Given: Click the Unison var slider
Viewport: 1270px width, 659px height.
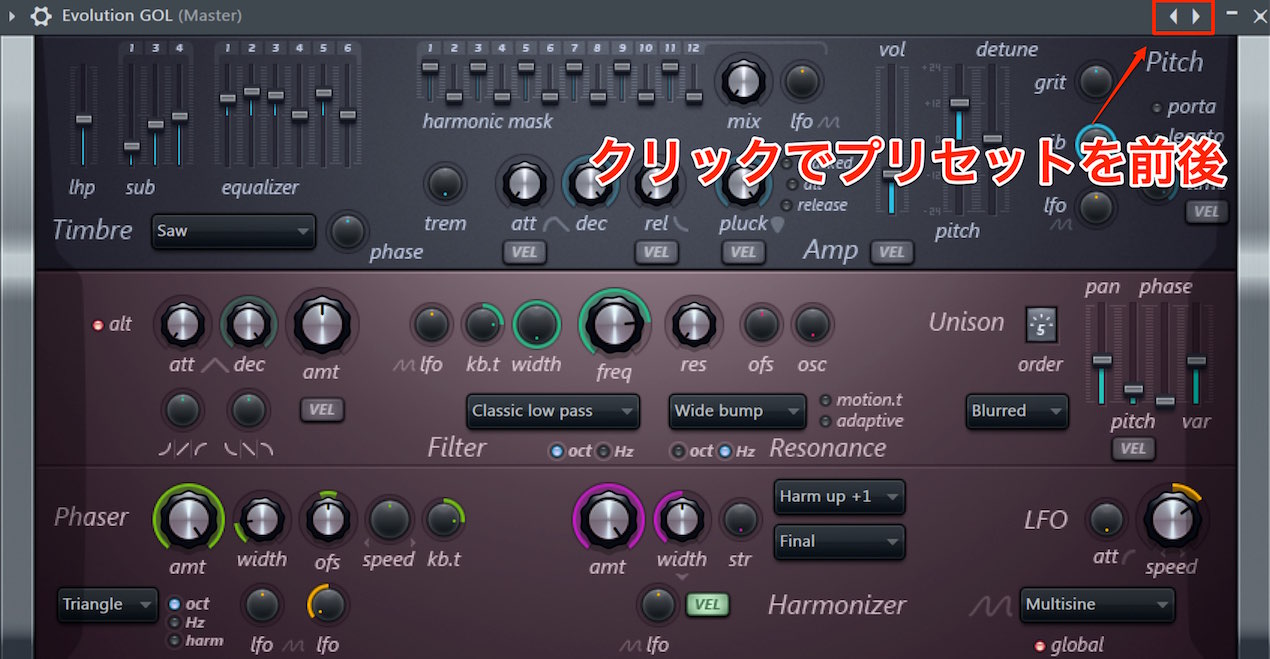Looking at the screenshot, I should 1196,354.
